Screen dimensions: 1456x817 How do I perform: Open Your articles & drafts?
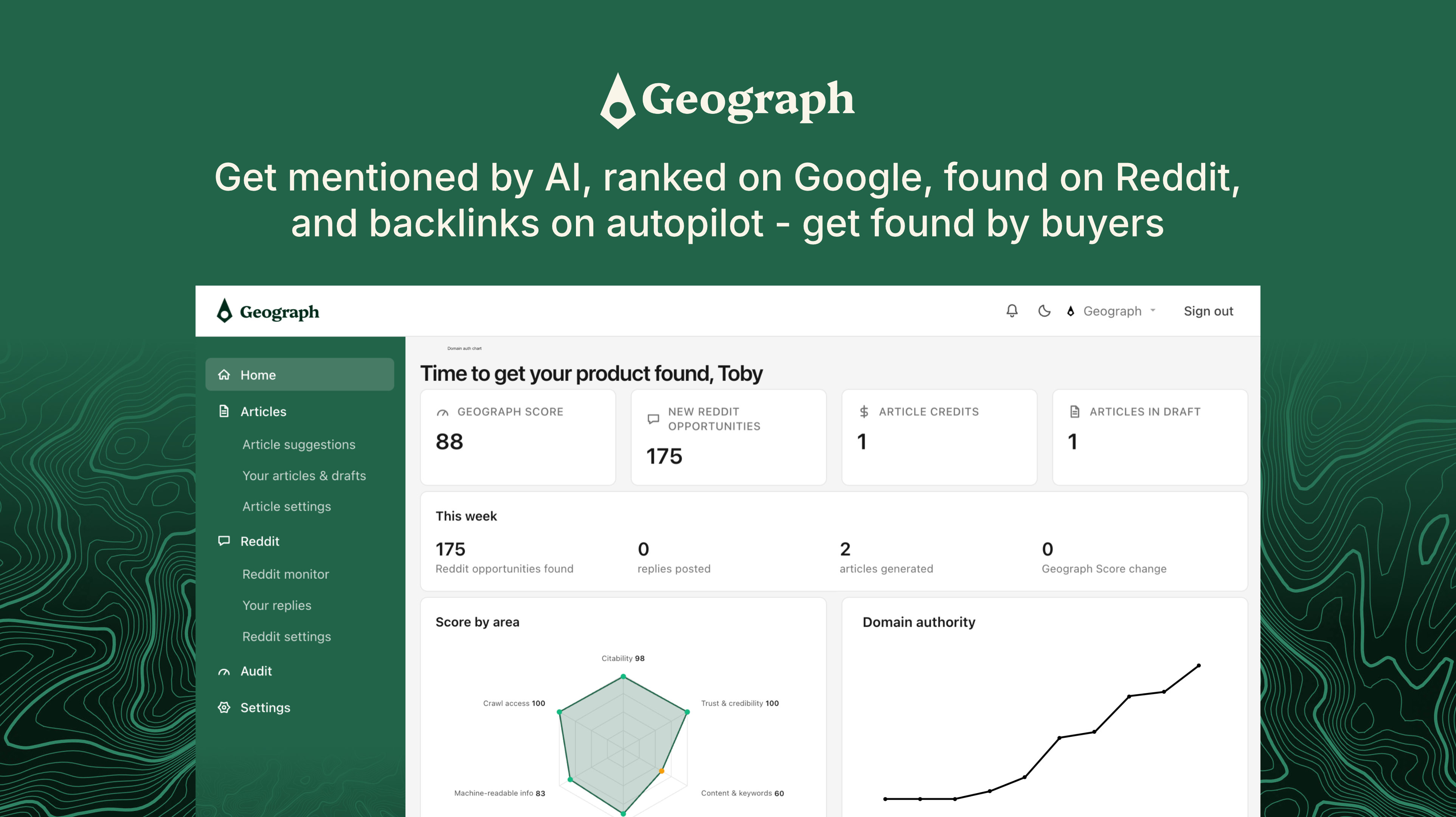(x=304, y=475)
